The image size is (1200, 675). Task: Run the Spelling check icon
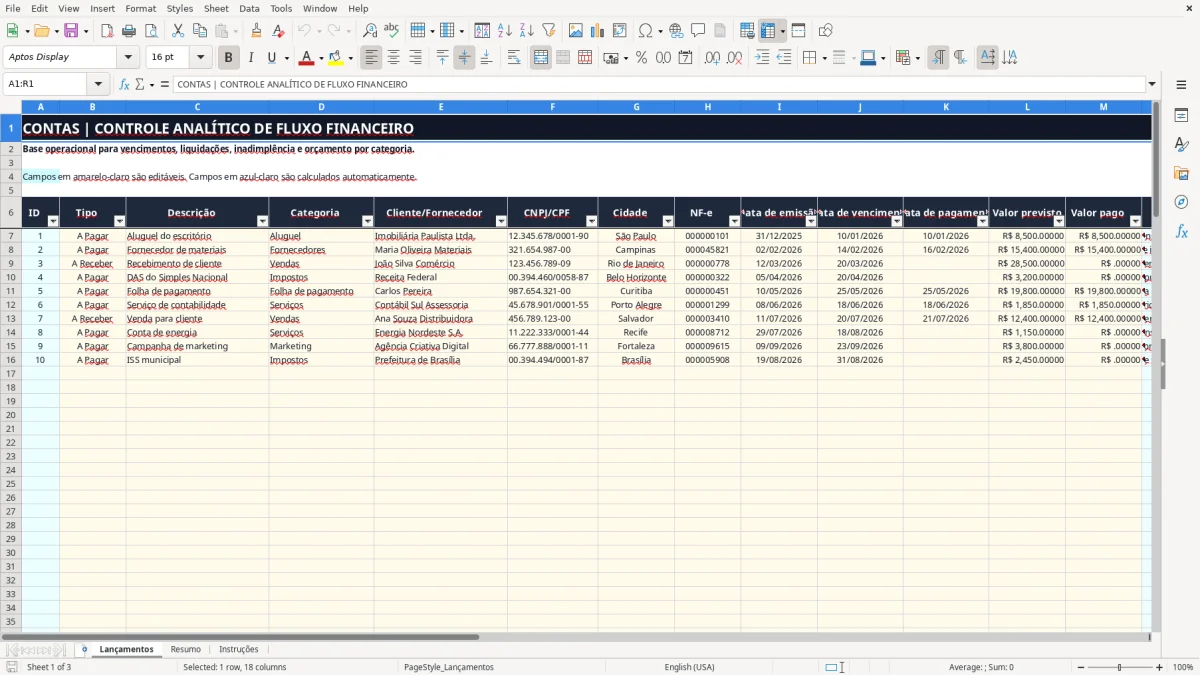[392, 31]
